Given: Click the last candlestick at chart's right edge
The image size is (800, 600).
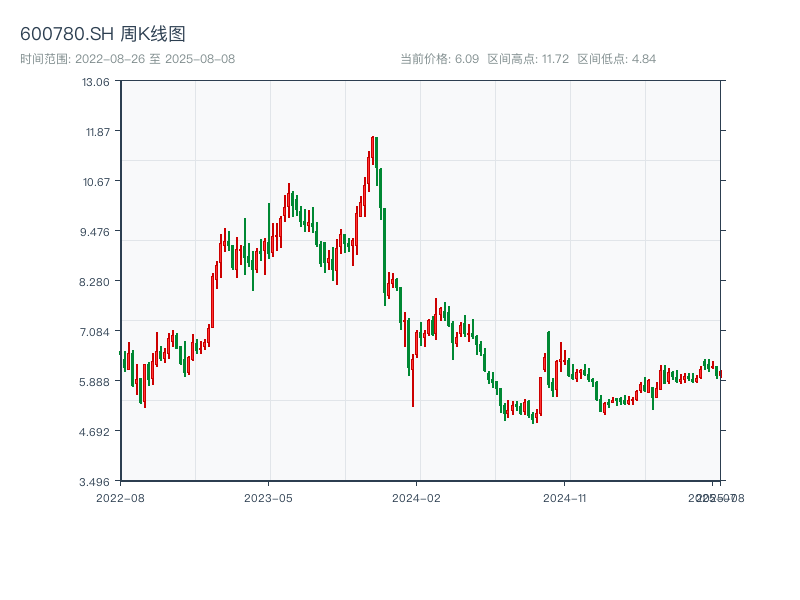Looking at the screenshot, I should [x=719, y=373].
